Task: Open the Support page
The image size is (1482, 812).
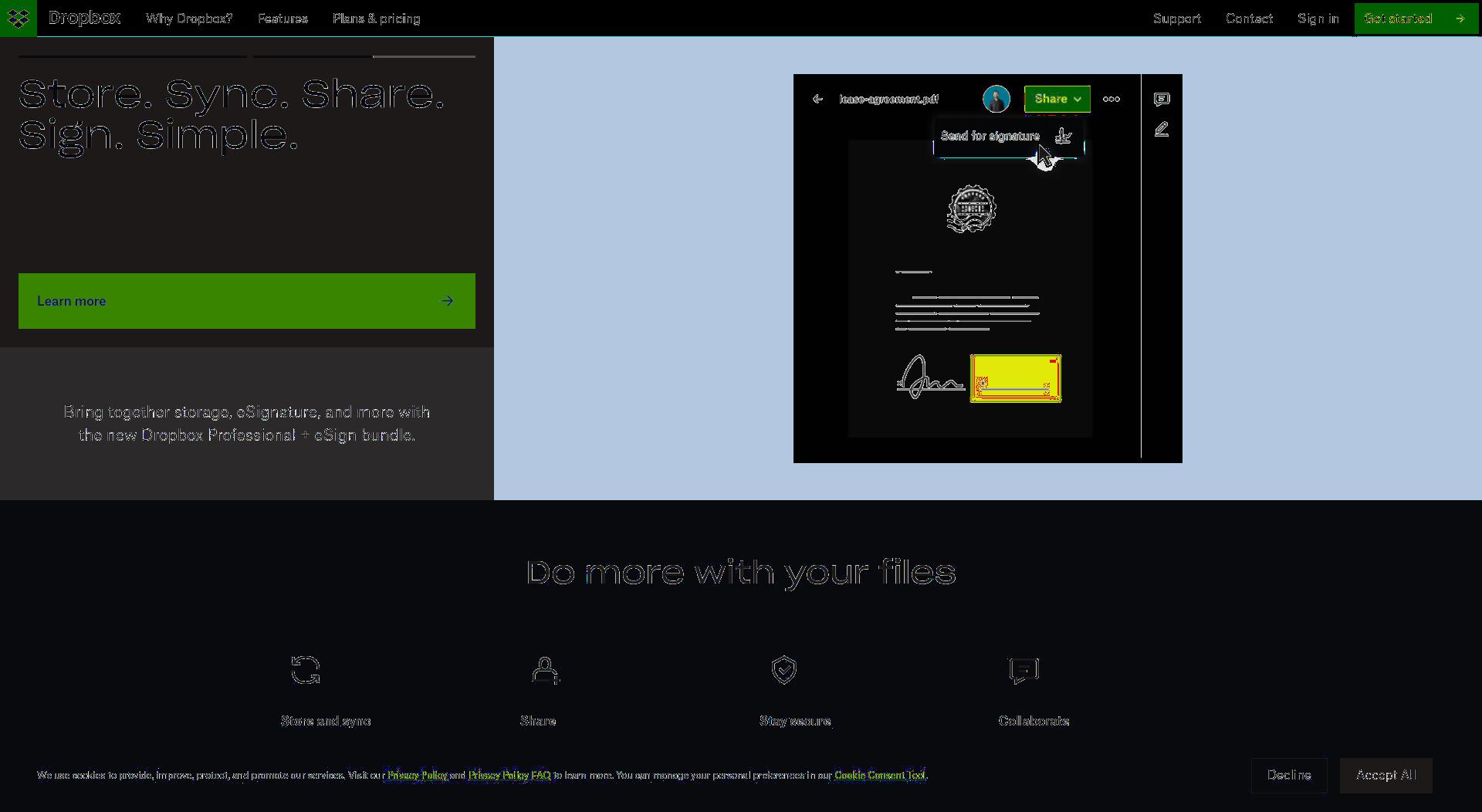Action: point(1177,19)
